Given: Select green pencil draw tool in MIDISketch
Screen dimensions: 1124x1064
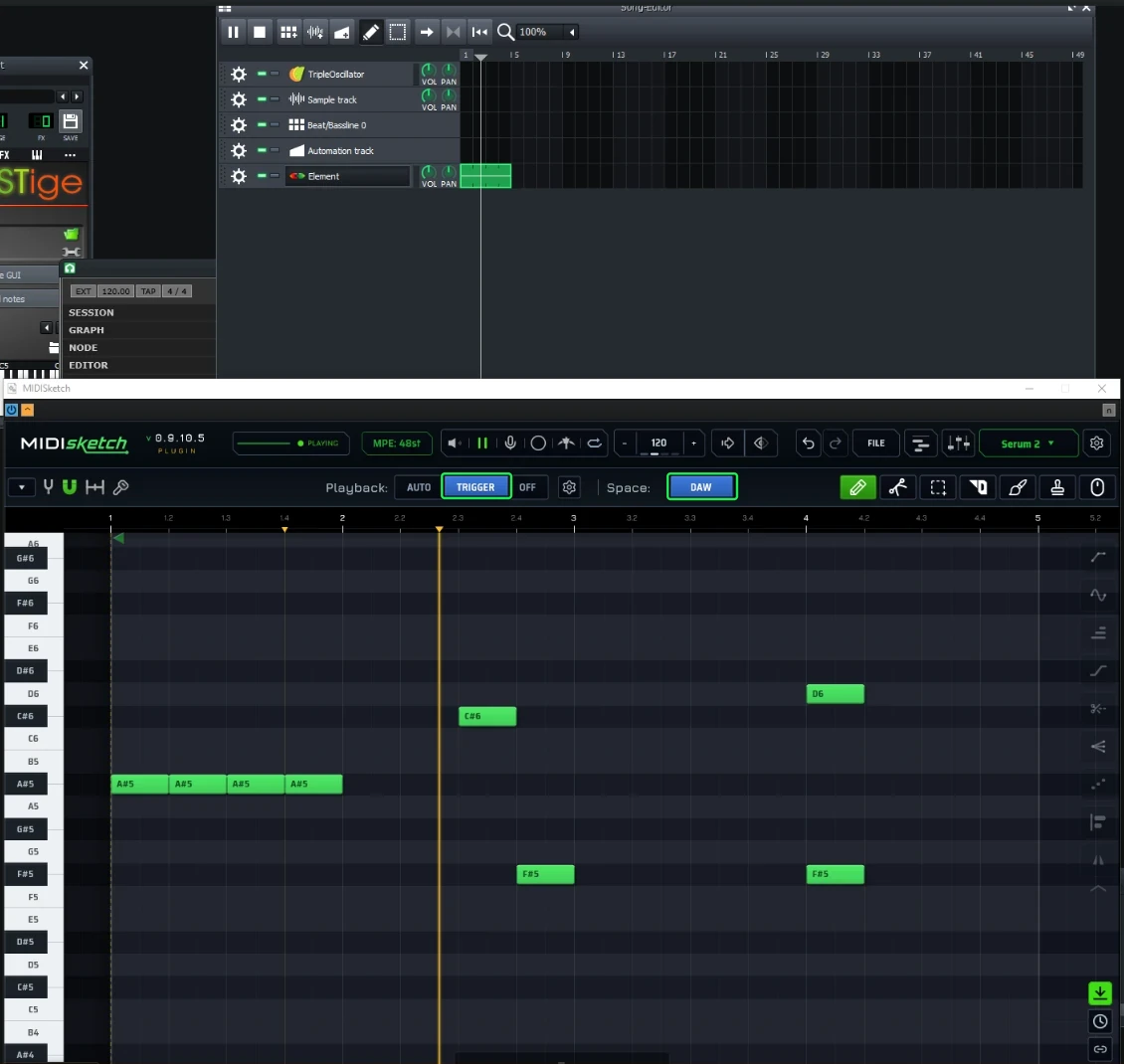Looking at the screenshot, I should pos(857,487).
